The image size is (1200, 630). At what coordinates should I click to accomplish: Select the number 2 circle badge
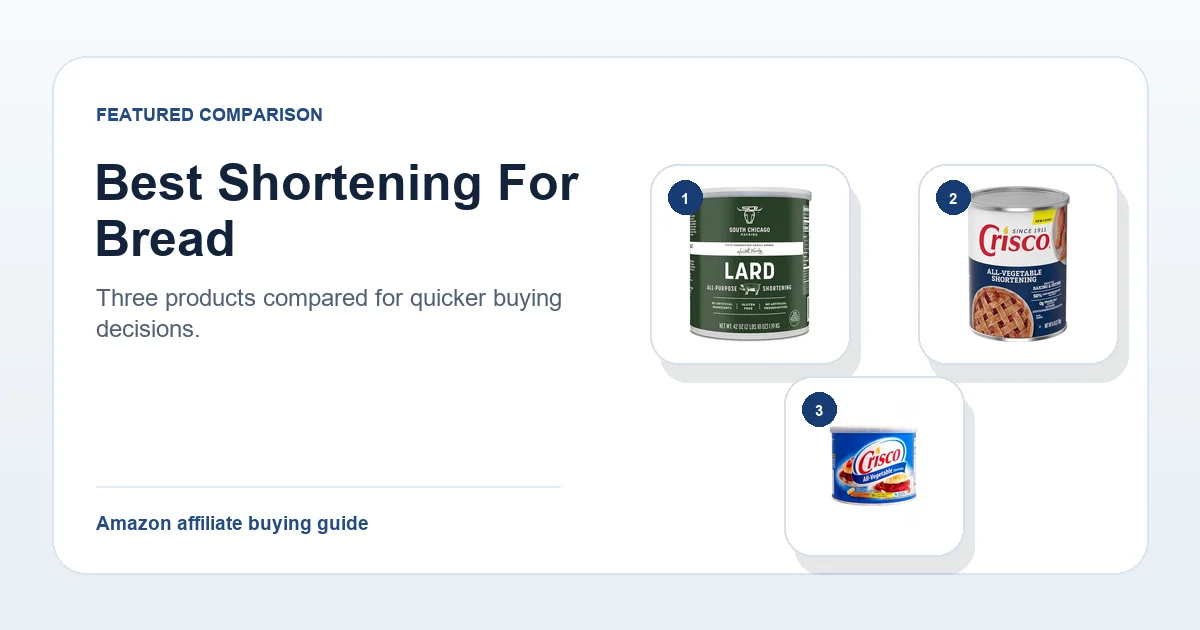[953, 199]
